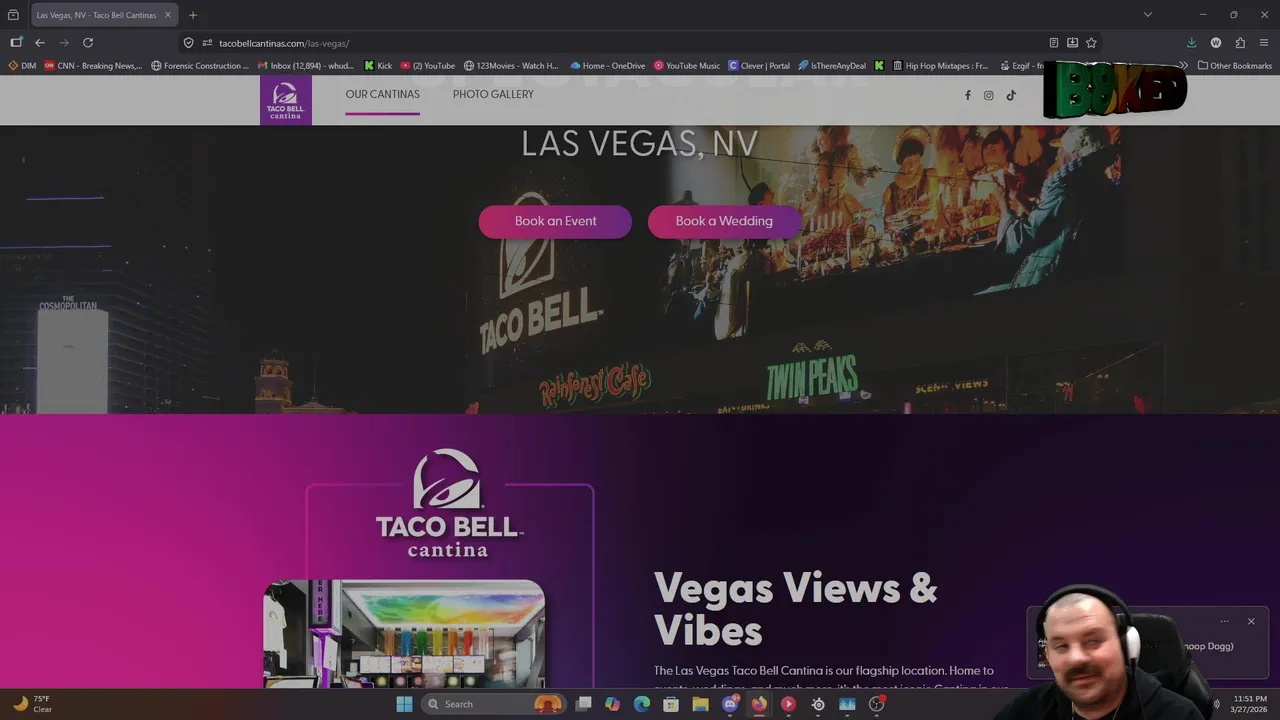Open the (2) YouTube bookmark

pos(427,66)
